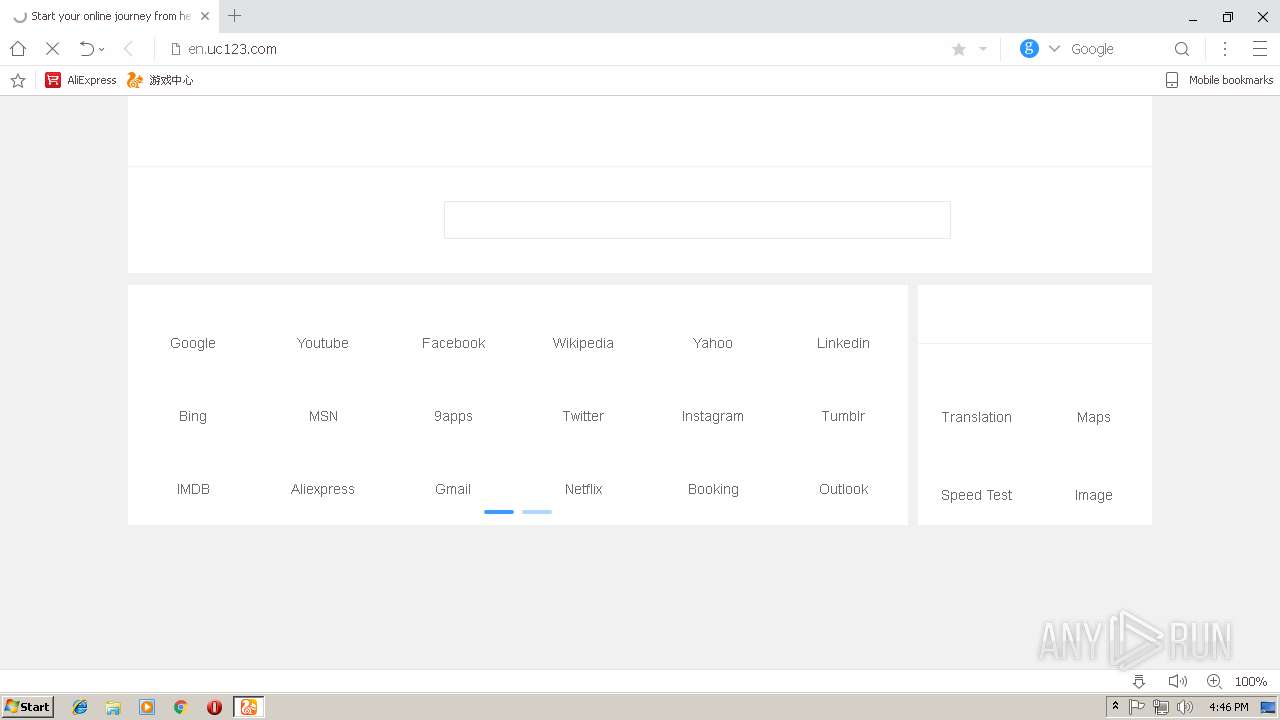Viewport: 1280px width, 720px height.
Task: Close the uc123 tab
Action: point(205,16)
